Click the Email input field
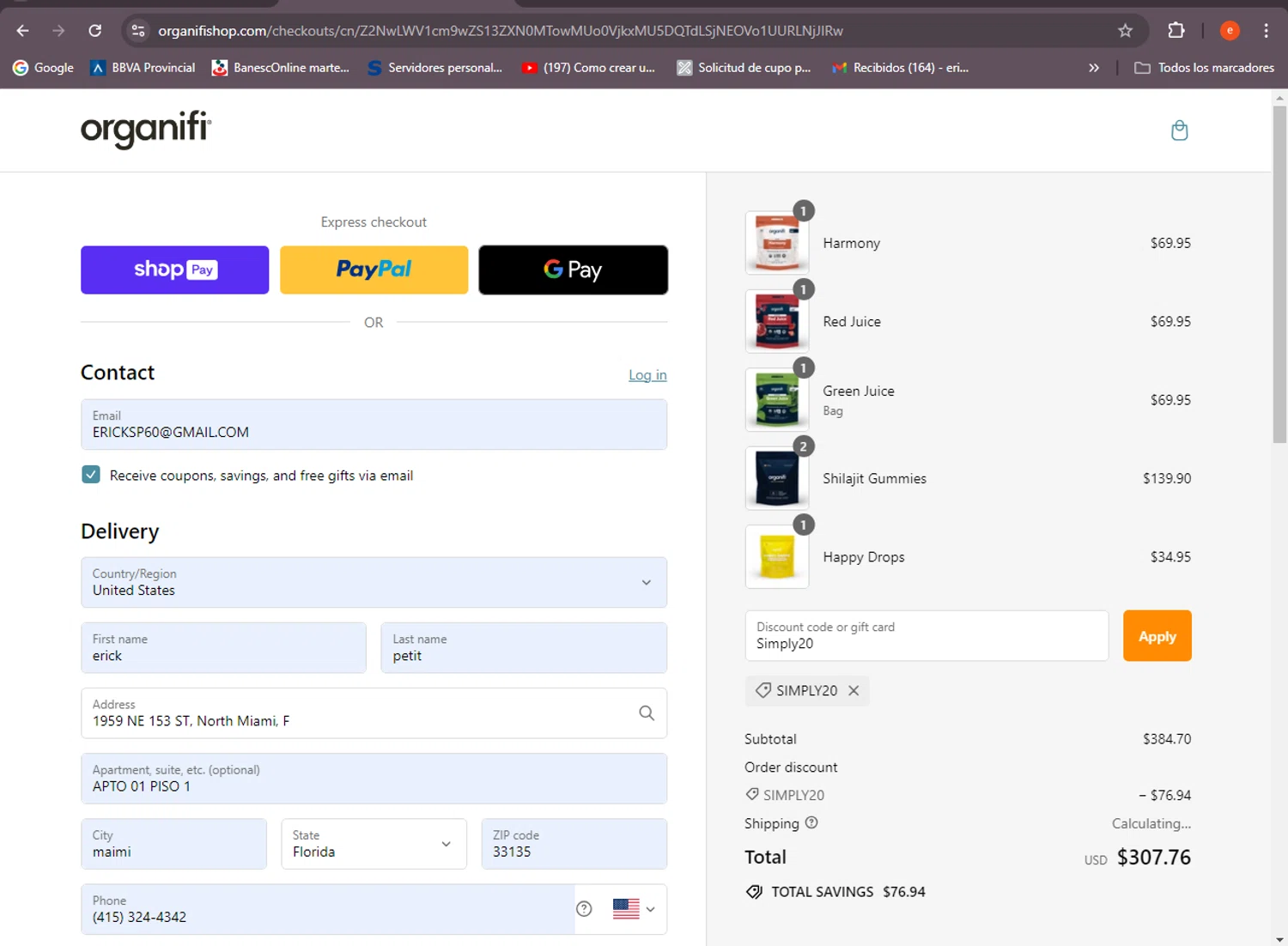This screenshot has width=1288, height=946. pos(374,424)
